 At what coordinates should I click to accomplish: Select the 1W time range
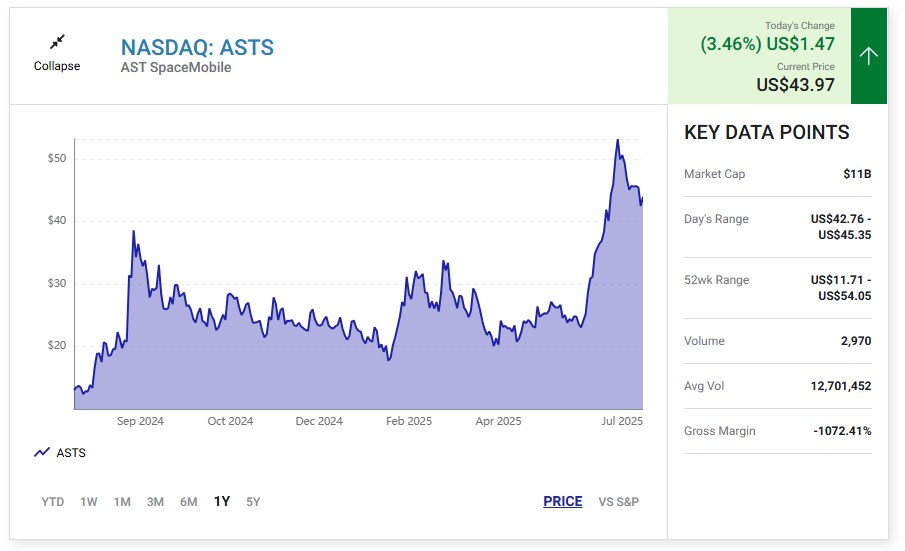(x=89, y=502)
